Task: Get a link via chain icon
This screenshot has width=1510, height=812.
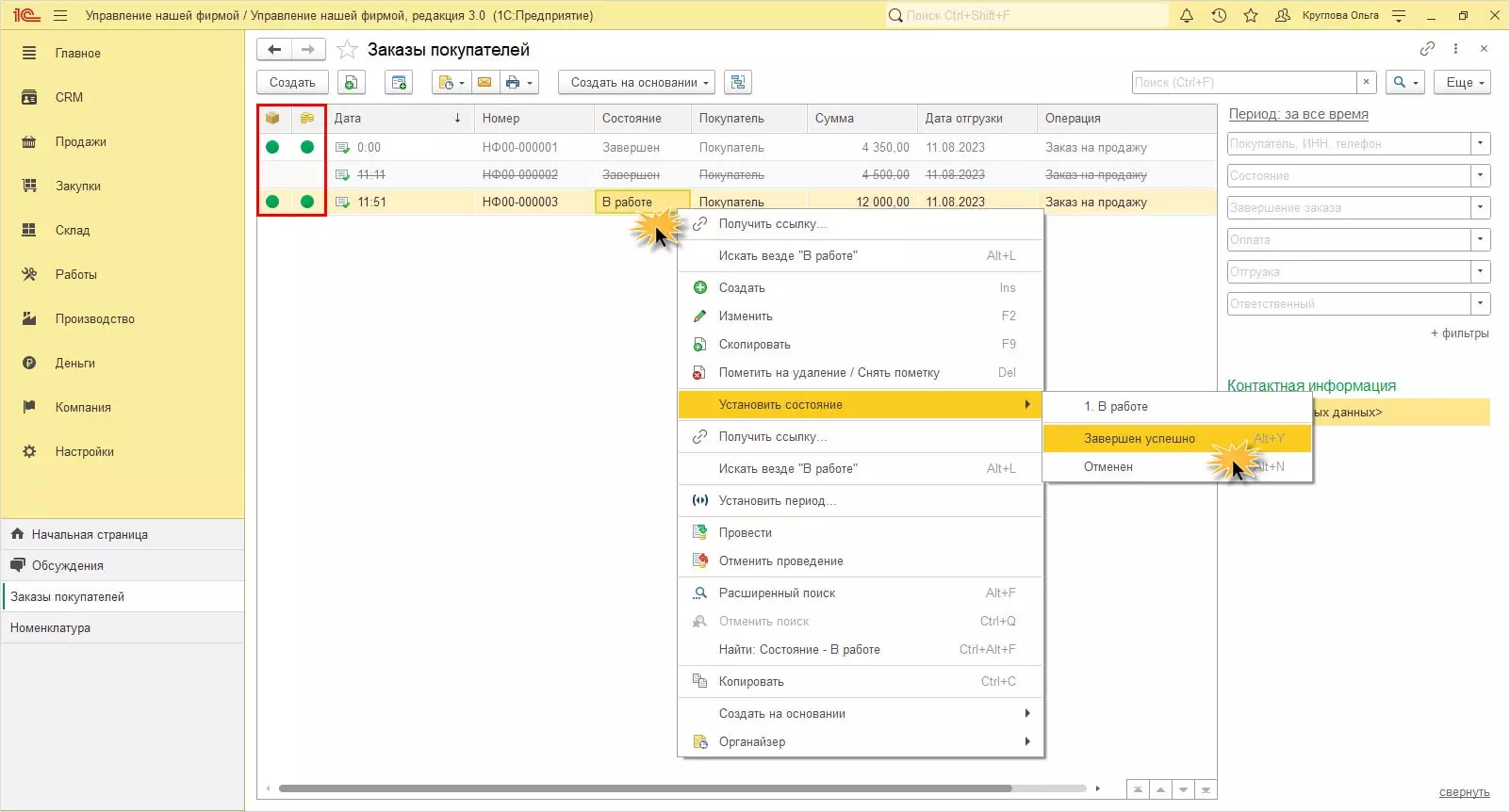Action: click(1427, 49)
